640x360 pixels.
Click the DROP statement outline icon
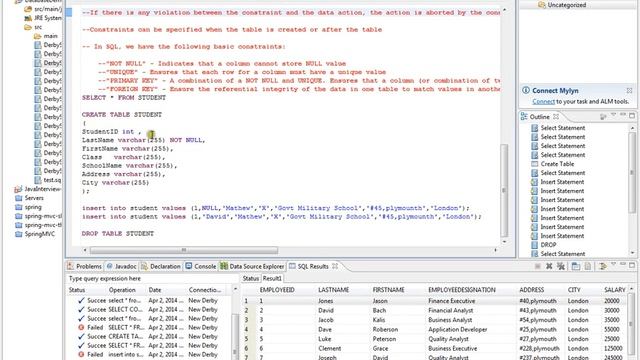(534, 244)
